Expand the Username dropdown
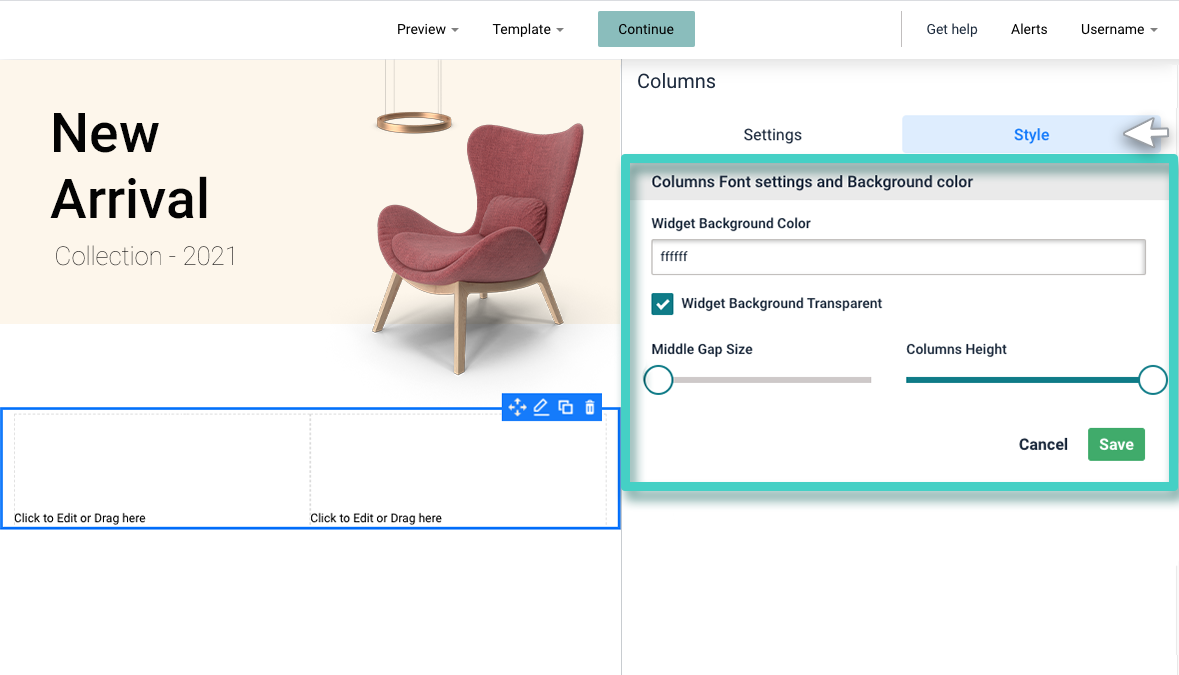The width and height of the screenshot is (1179, 675). click(1119, 29)
